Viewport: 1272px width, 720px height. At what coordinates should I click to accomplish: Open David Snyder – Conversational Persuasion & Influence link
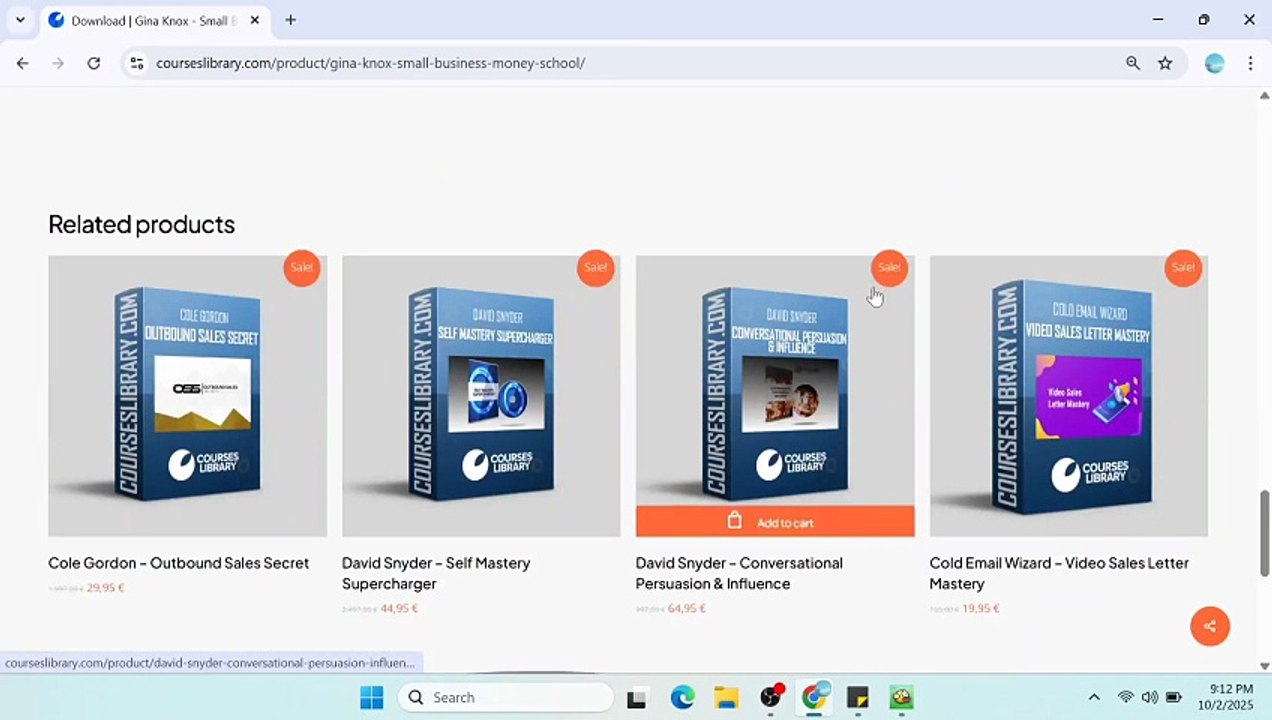[739, 573]
